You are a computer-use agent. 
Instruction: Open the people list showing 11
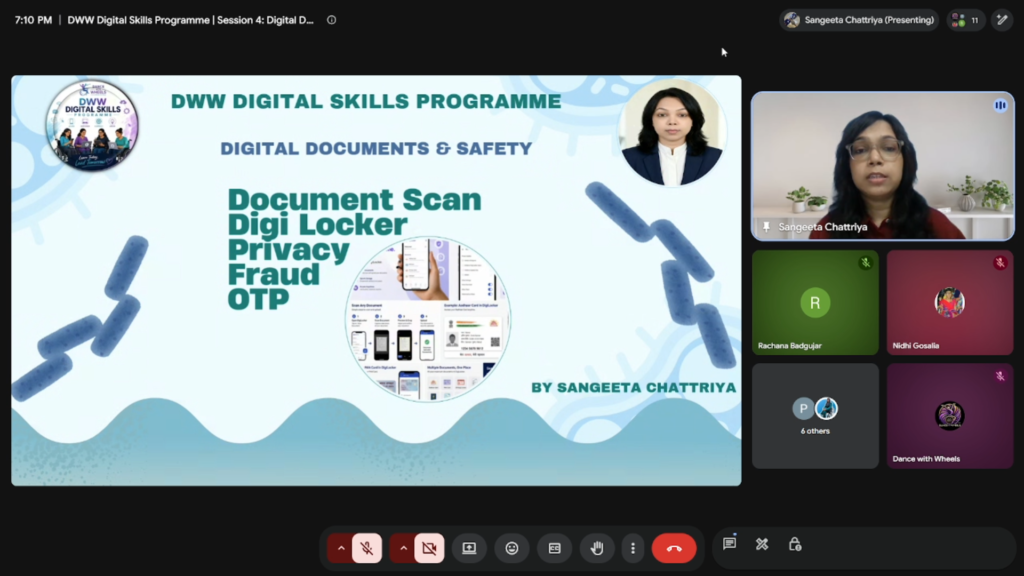966,20
